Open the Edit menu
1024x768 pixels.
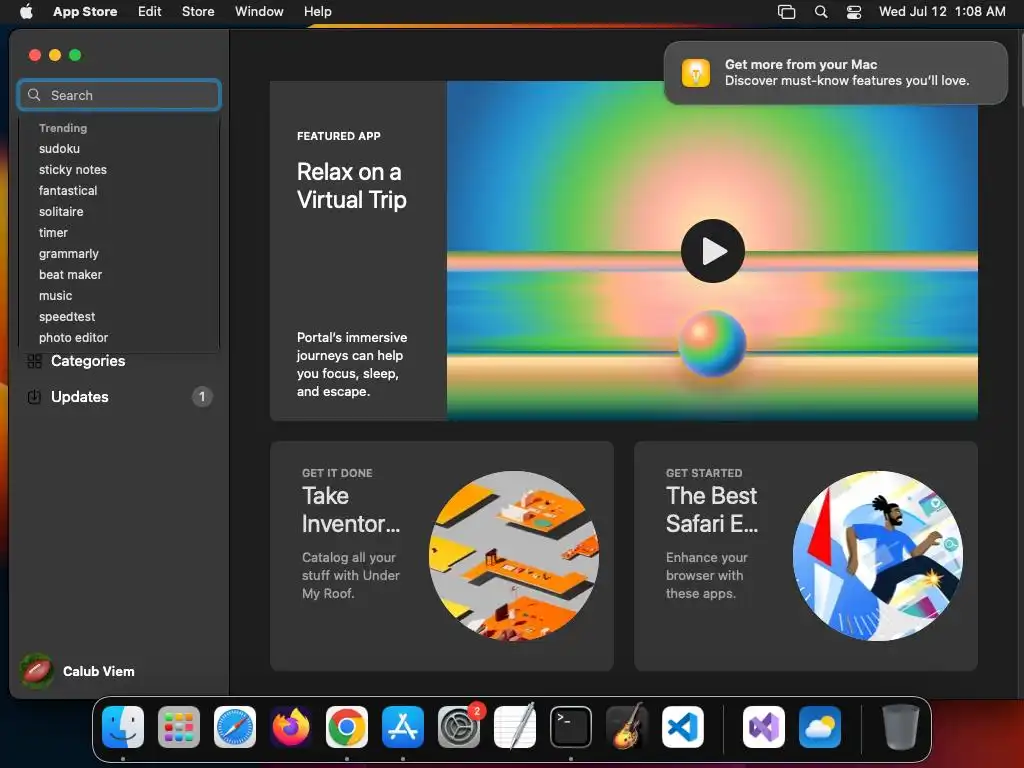[150, 11]
